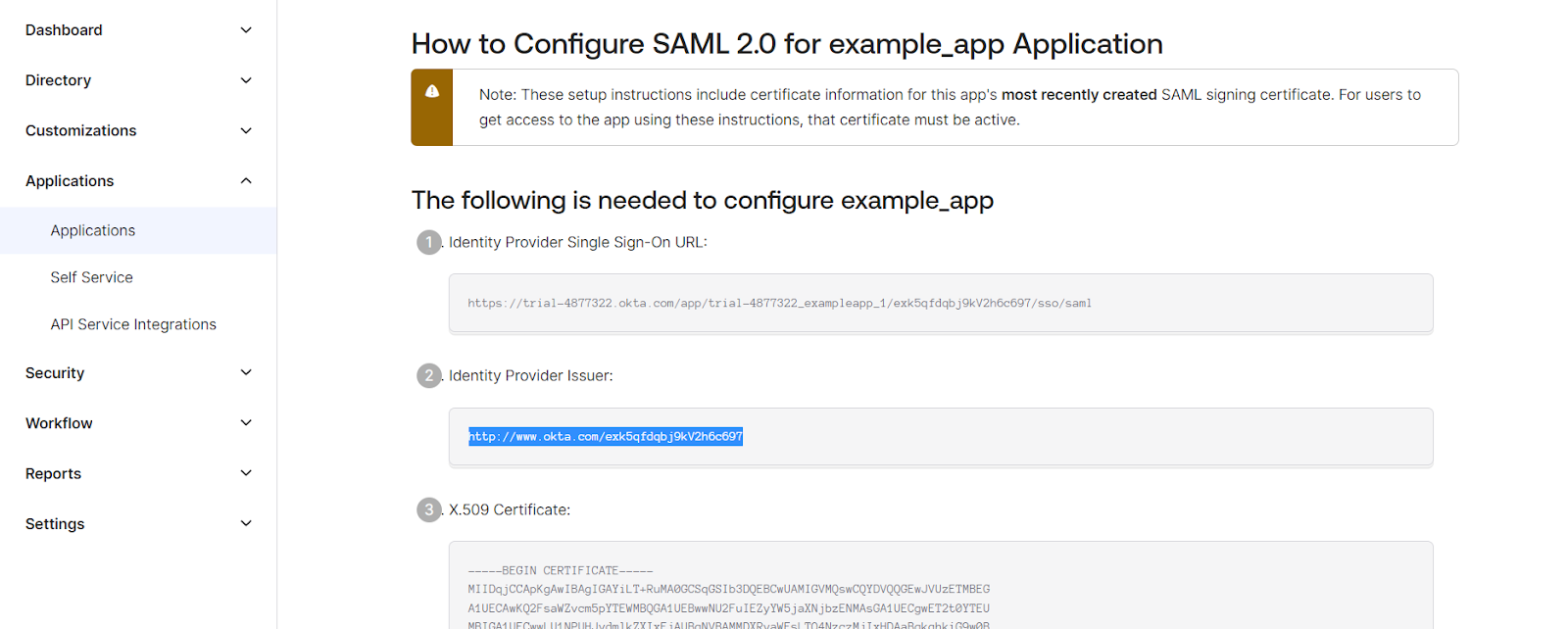The width and height of the screenshot is (1568, 629).
Task: Go to API Service Integrations
Action: (x=133, y=324)
